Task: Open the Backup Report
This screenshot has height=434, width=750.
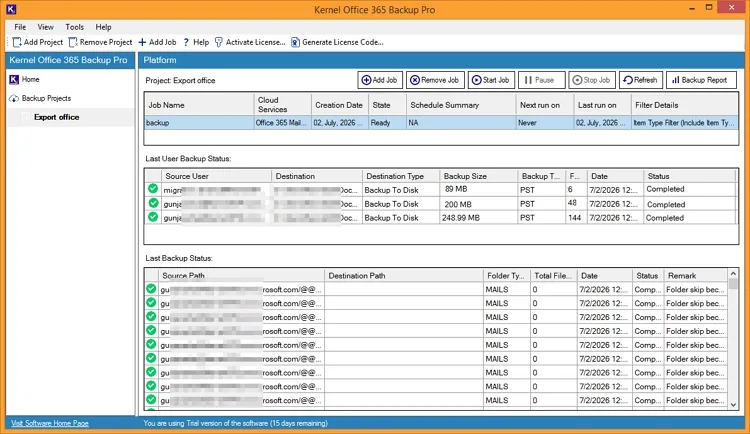Action: pyautogui.click(x=701, y=80)
